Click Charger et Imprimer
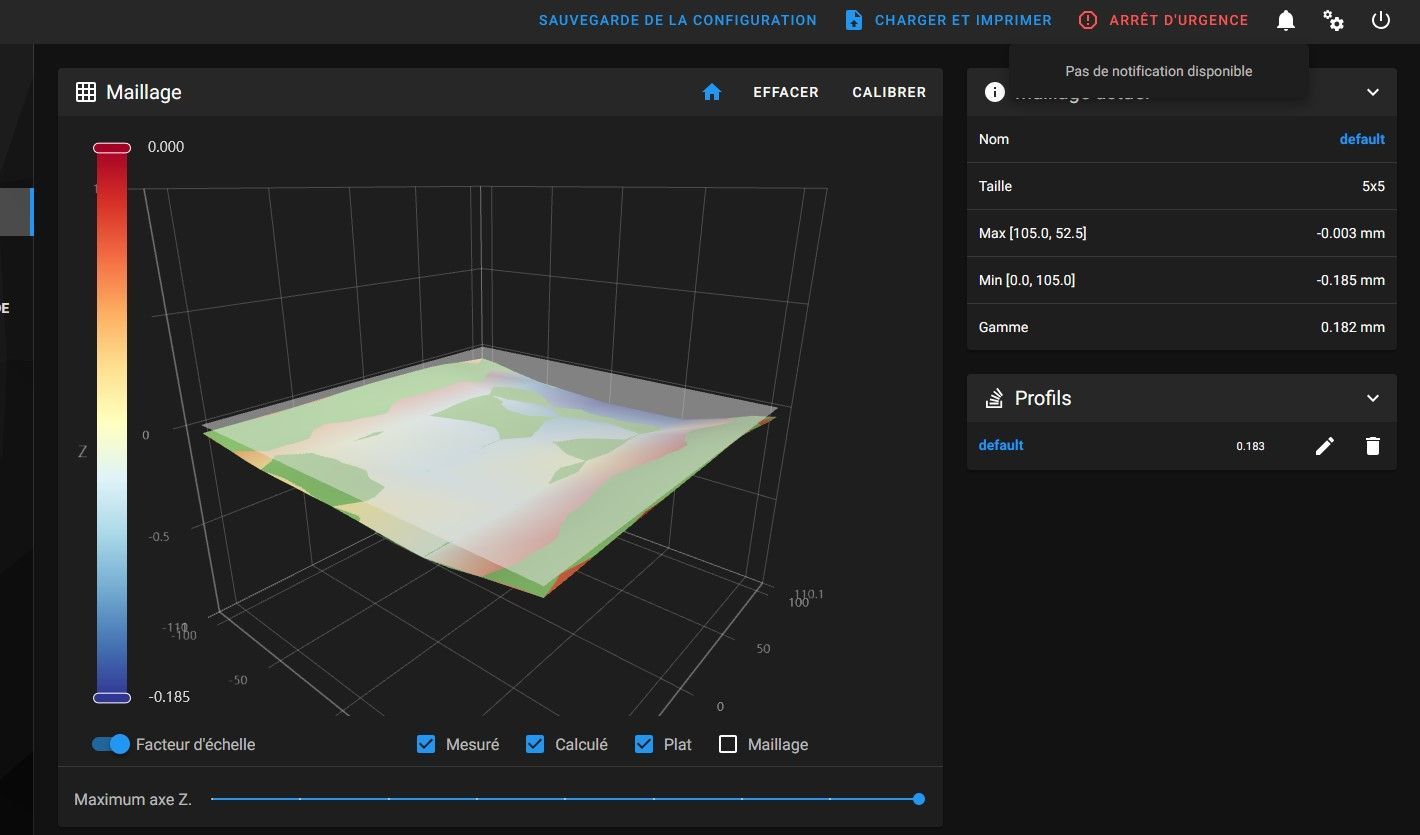This screenshot has height=835, width=1420. [963, 20]
